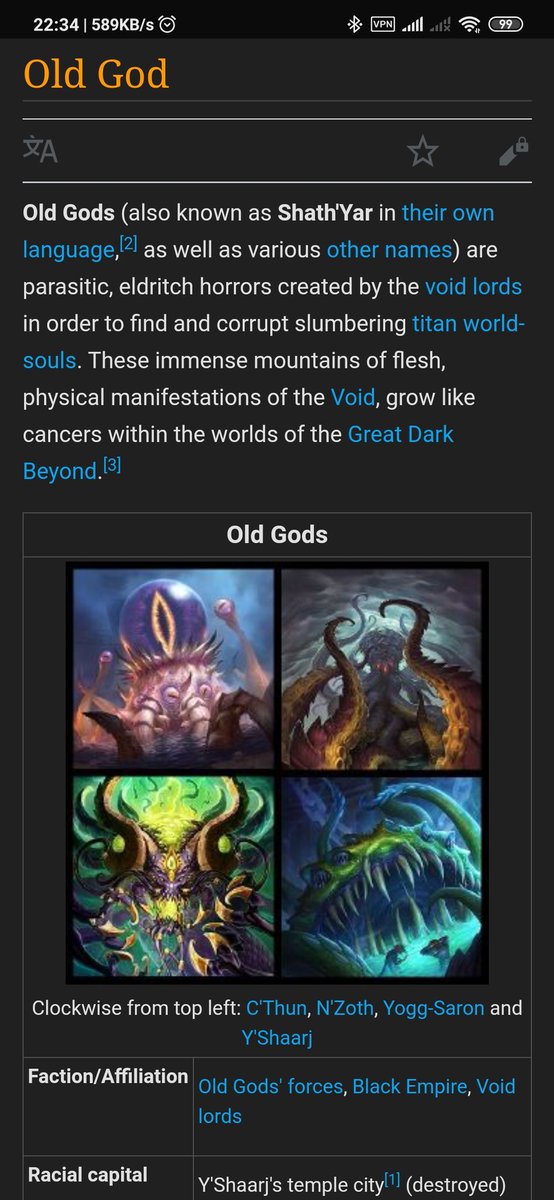Image resolution: width=554 pixels, height=1200 pixels.
Task: Tap the Bluetooth status icon
Action: pyautogui.click(x=354, y=25)
